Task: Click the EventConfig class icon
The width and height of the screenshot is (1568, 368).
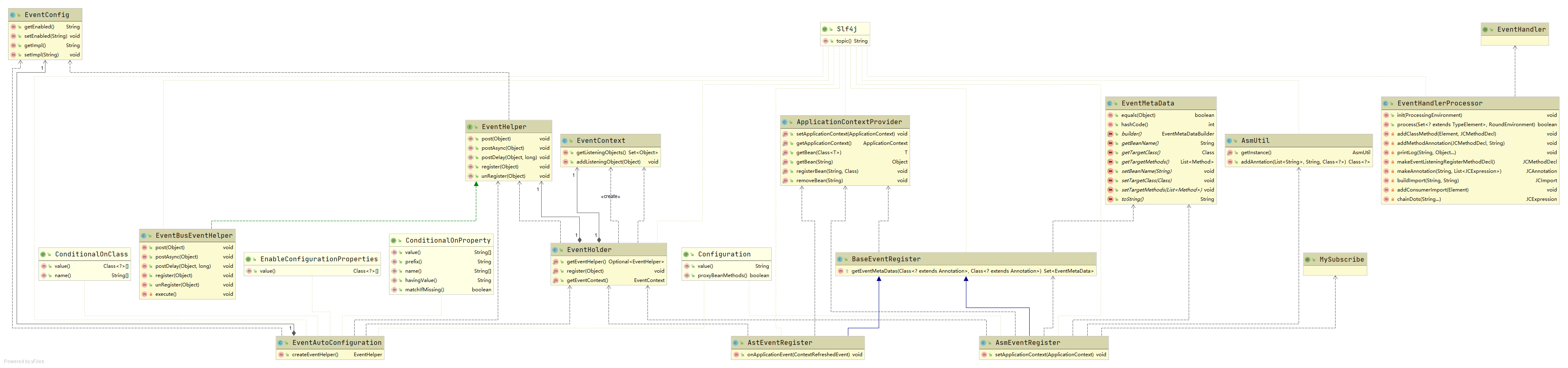Action: [x=13, y=15]
